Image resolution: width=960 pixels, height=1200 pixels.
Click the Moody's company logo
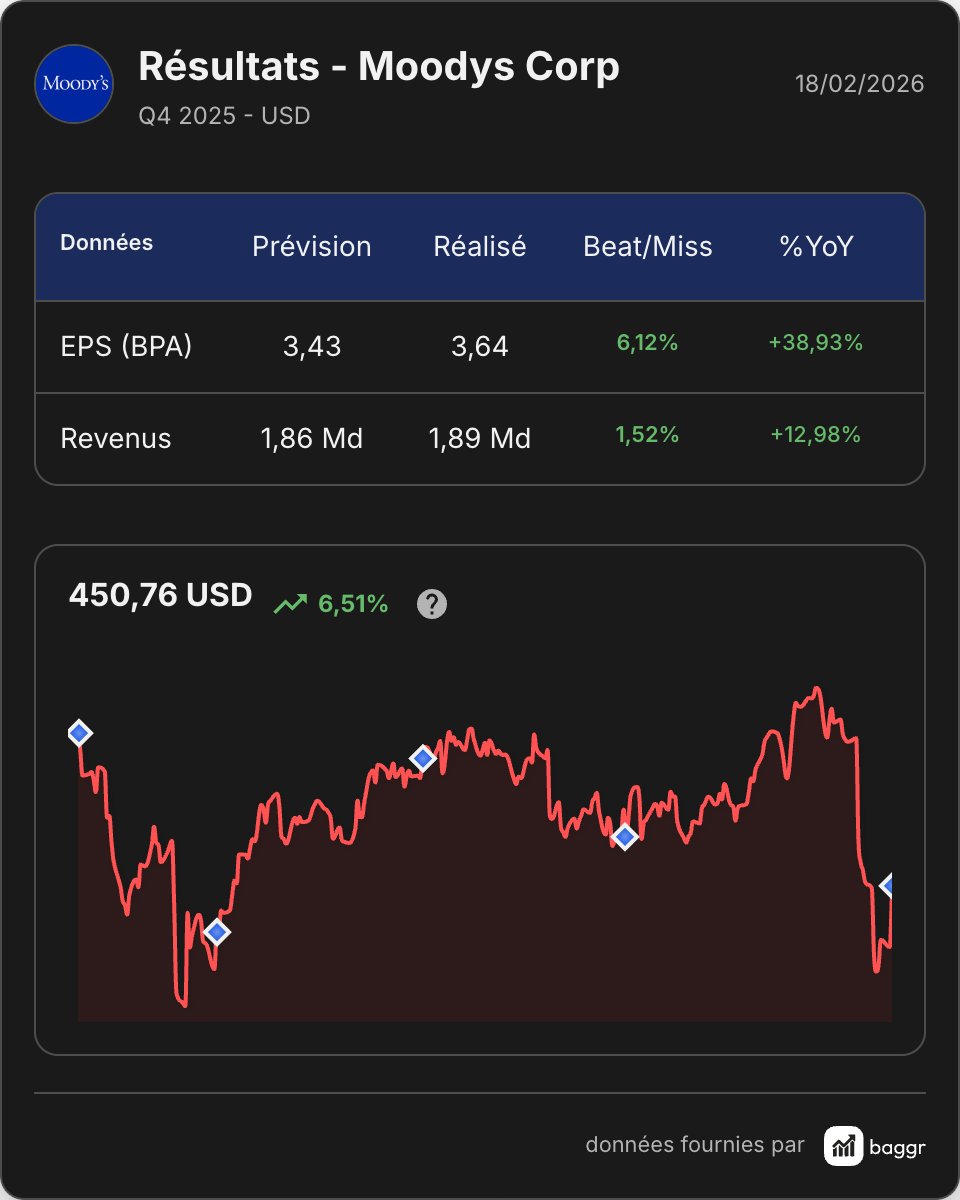click(74, 84)
